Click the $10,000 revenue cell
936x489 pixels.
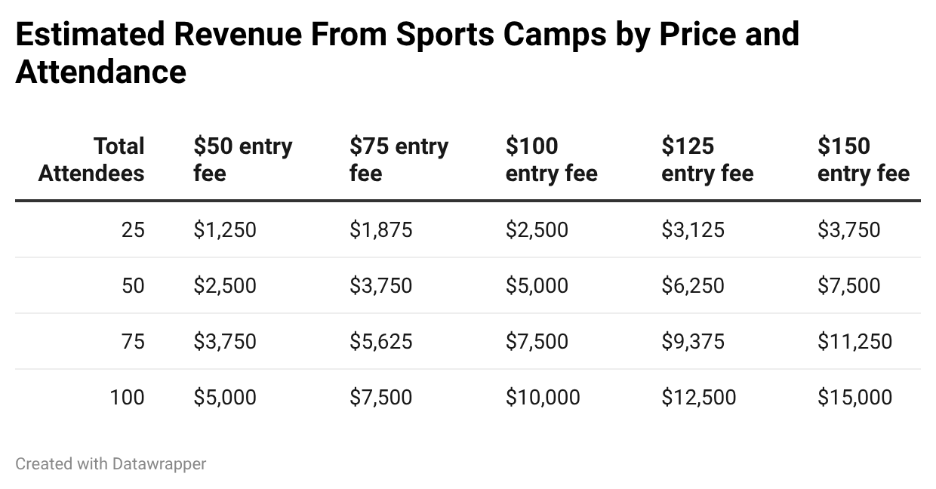coord(543,398)
